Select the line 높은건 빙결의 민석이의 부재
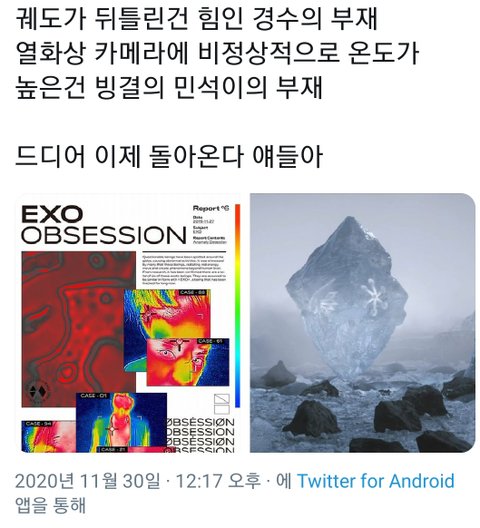480x528 pixels. (x=169, y=88)
